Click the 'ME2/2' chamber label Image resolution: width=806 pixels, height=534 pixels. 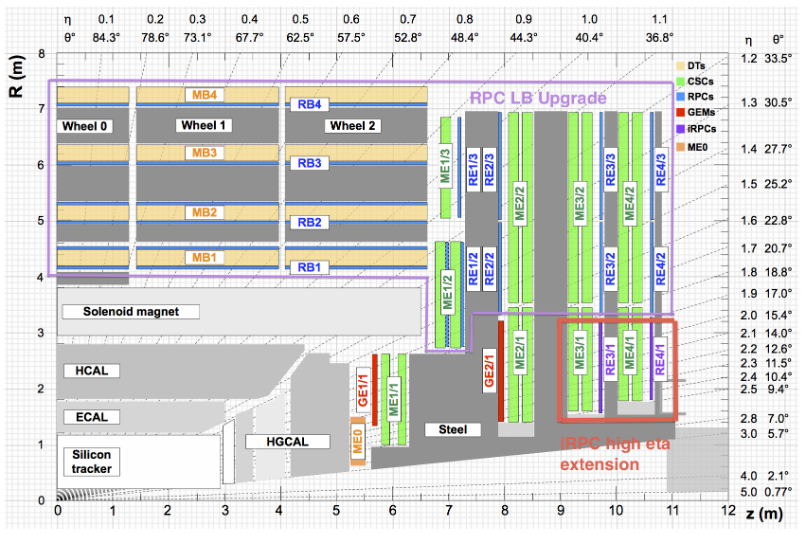(x=520, y=203)
